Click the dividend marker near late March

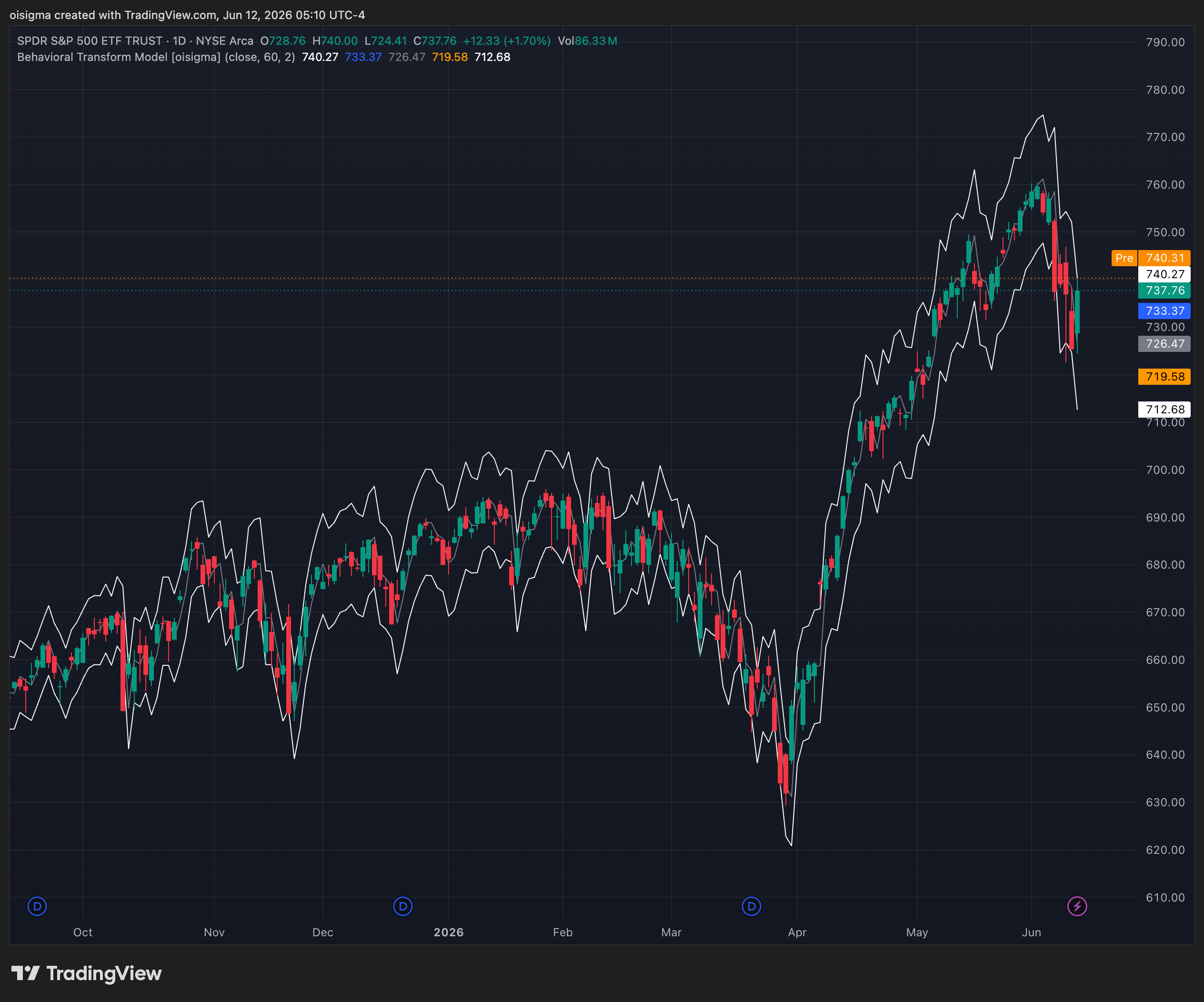pyautogui.click(x=752, y=906)
